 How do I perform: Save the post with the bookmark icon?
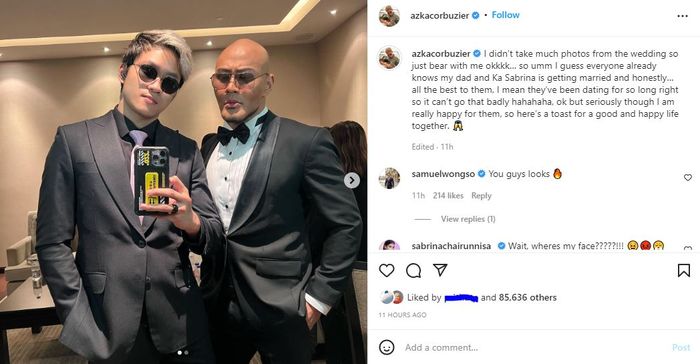683,270
